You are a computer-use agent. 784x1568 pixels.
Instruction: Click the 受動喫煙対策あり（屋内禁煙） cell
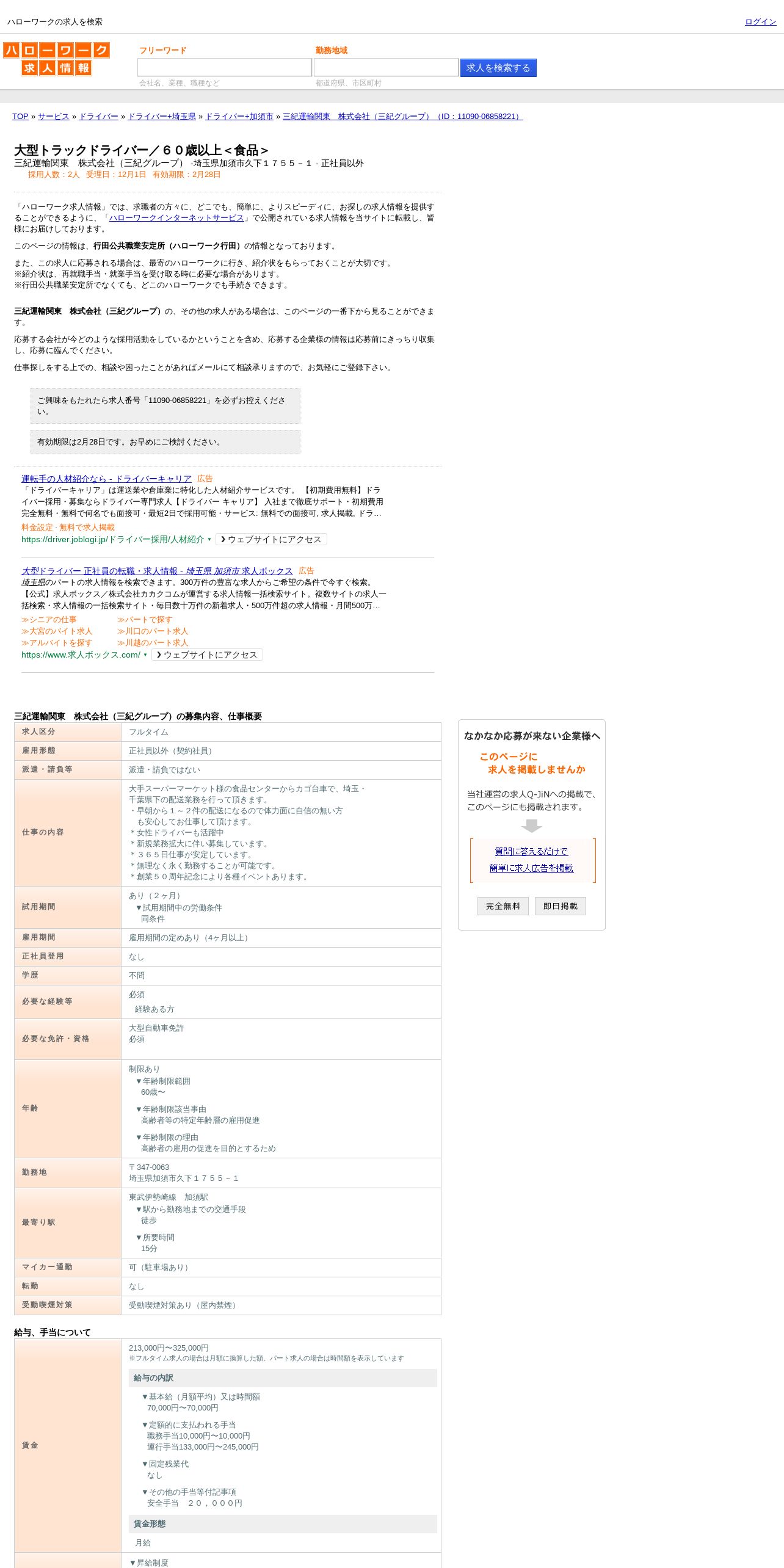click(281, 1305)
